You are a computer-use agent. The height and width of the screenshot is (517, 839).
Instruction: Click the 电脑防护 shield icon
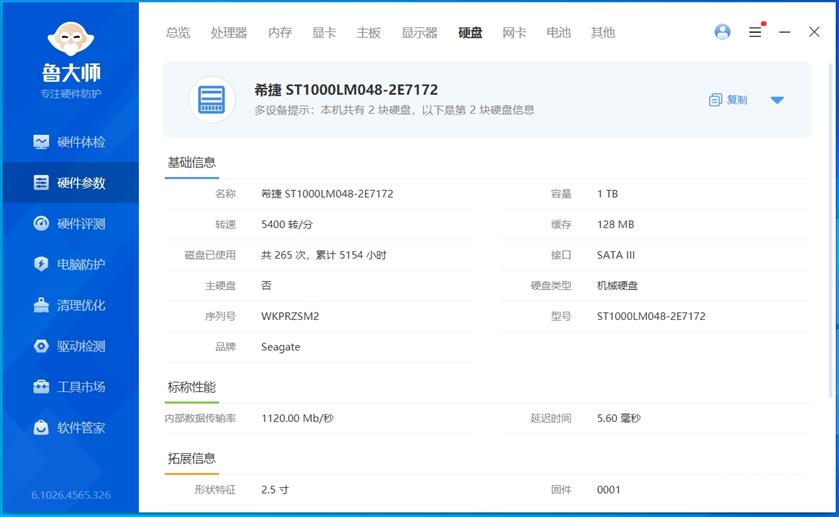[x=41, y=264]
